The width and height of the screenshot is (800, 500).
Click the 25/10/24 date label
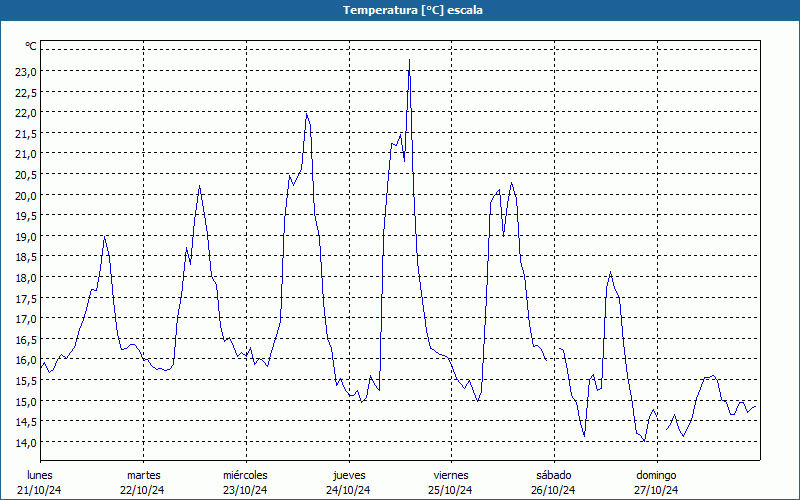click(x=451, y=490)
